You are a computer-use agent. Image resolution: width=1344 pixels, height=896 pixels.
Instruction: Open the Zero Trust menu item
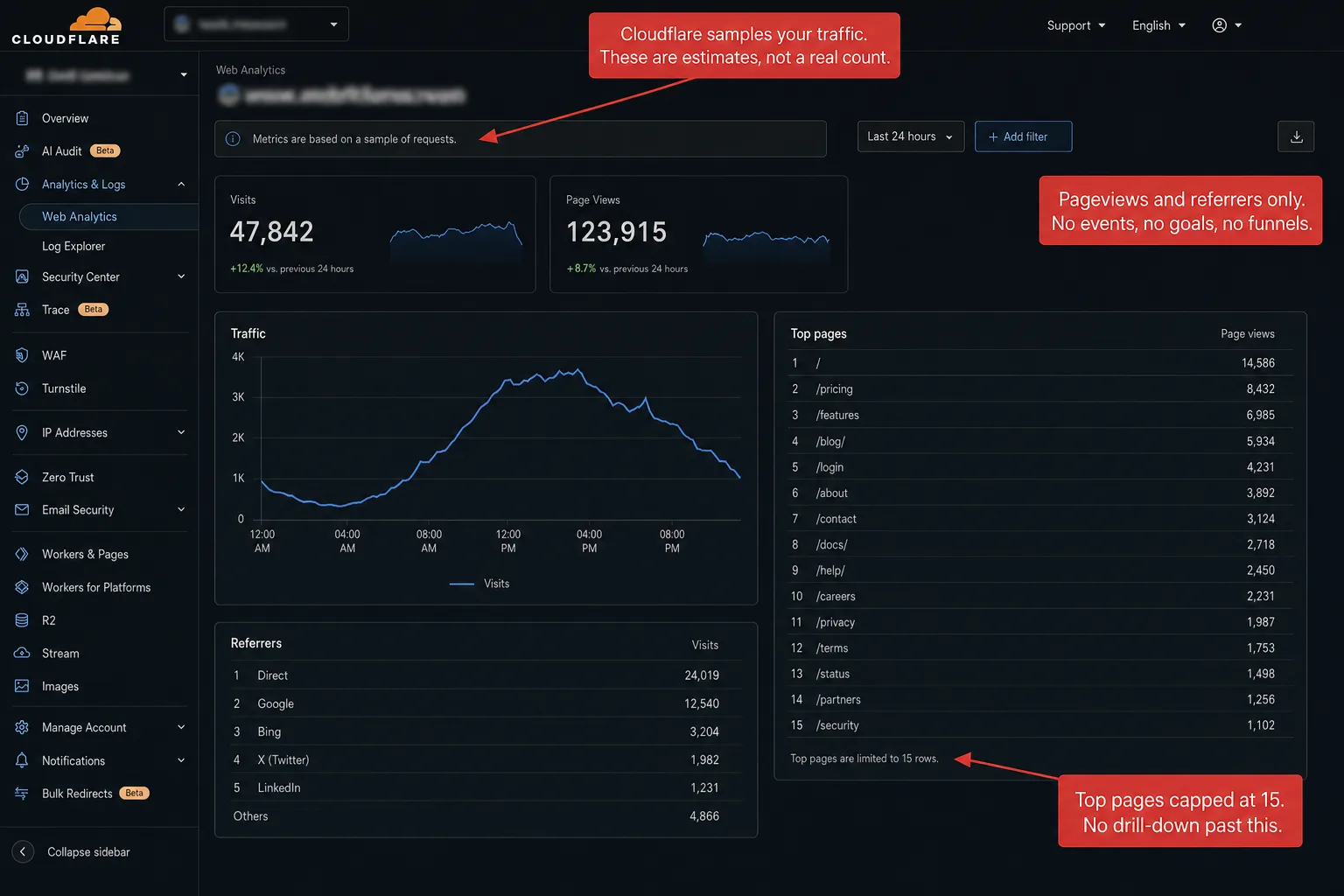click(67, 477)
